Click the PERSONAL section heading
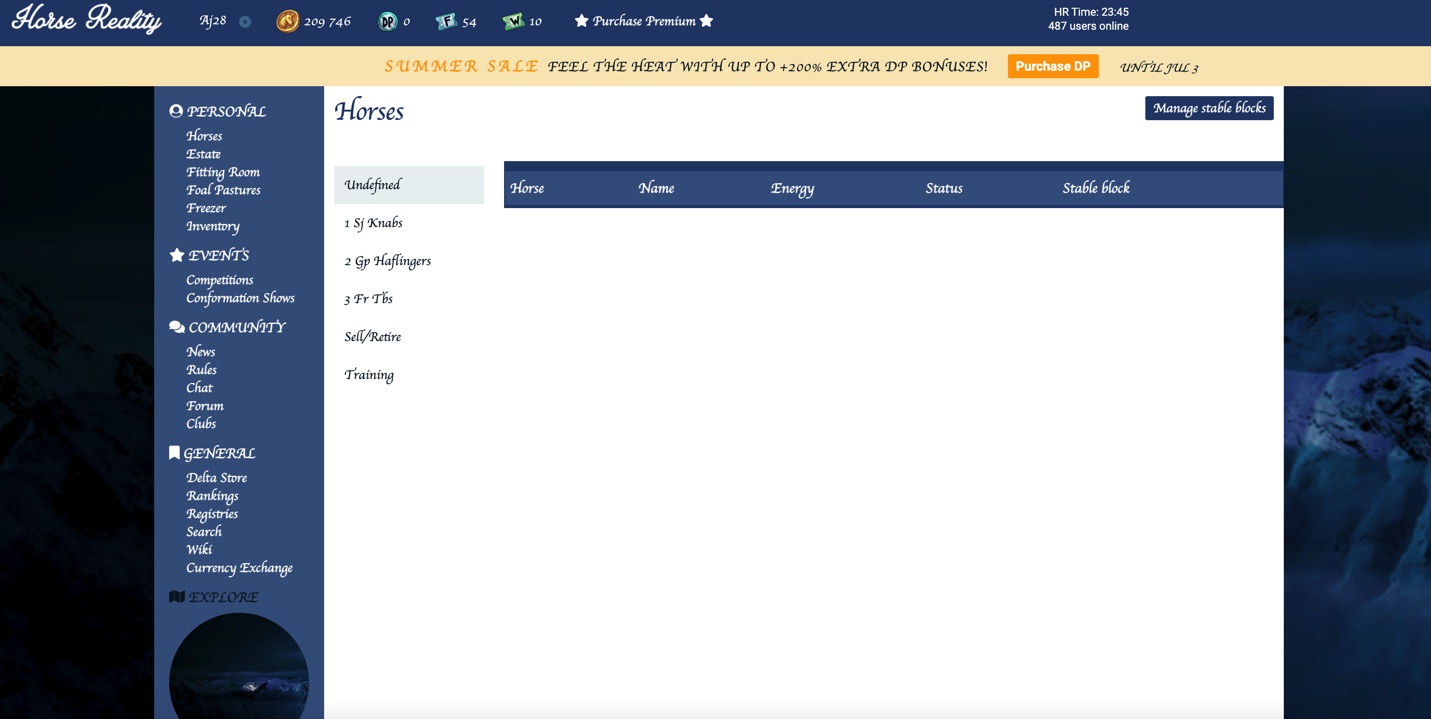Viewport: 1431px width, 719px height. point(227,111)
